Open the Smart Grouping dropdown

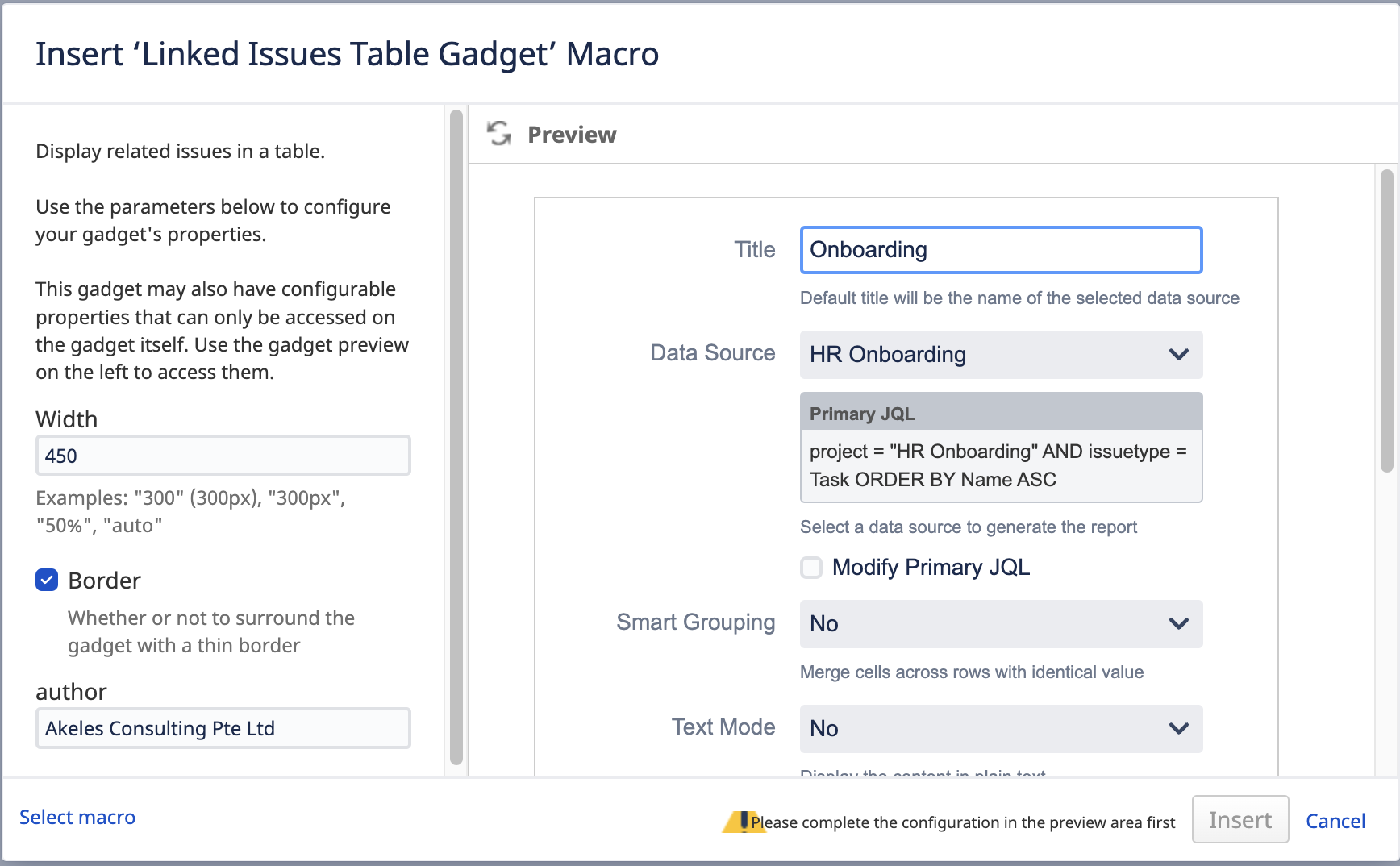tap(1000, 624)
